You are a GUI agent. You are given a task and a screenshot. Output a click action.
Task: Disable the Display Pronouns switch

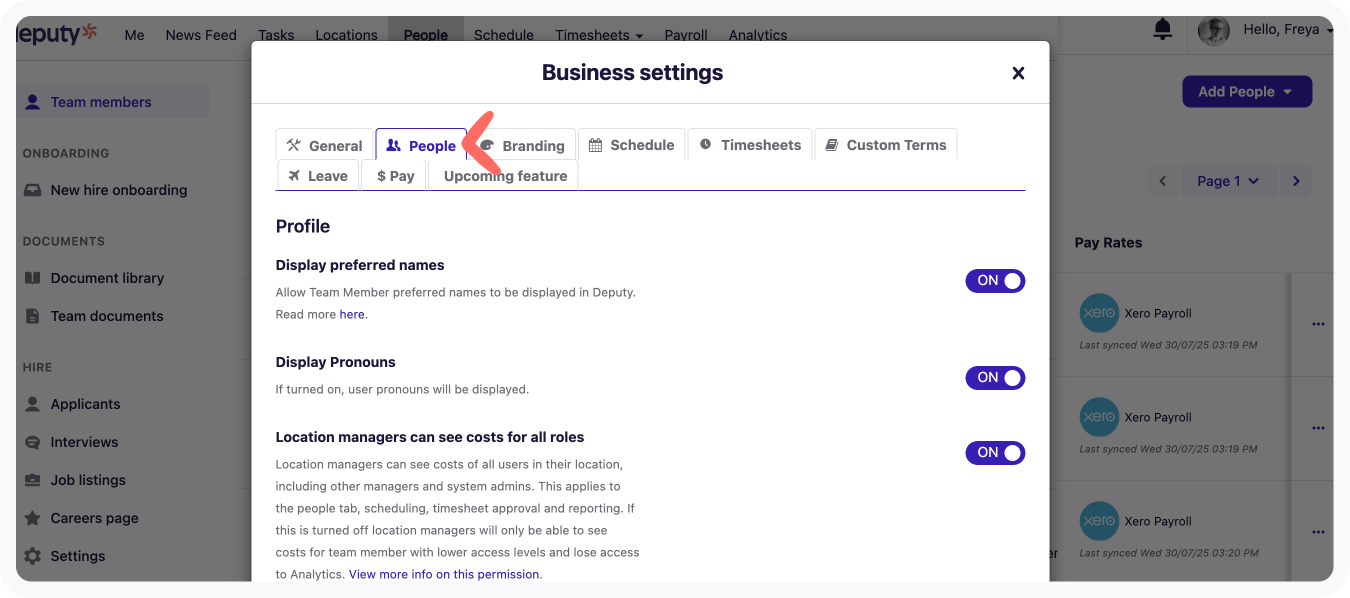(x=994, y=378)
